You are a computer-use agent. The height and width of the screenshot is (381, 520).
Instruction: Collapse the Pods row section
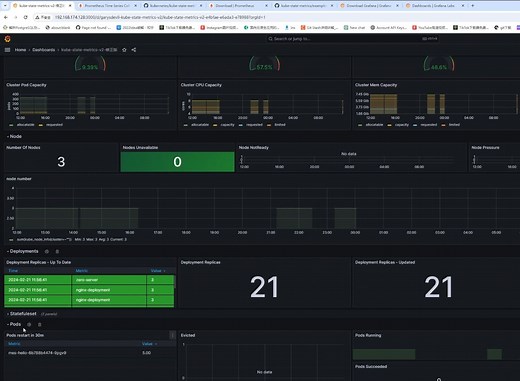(x=14, y=324)
